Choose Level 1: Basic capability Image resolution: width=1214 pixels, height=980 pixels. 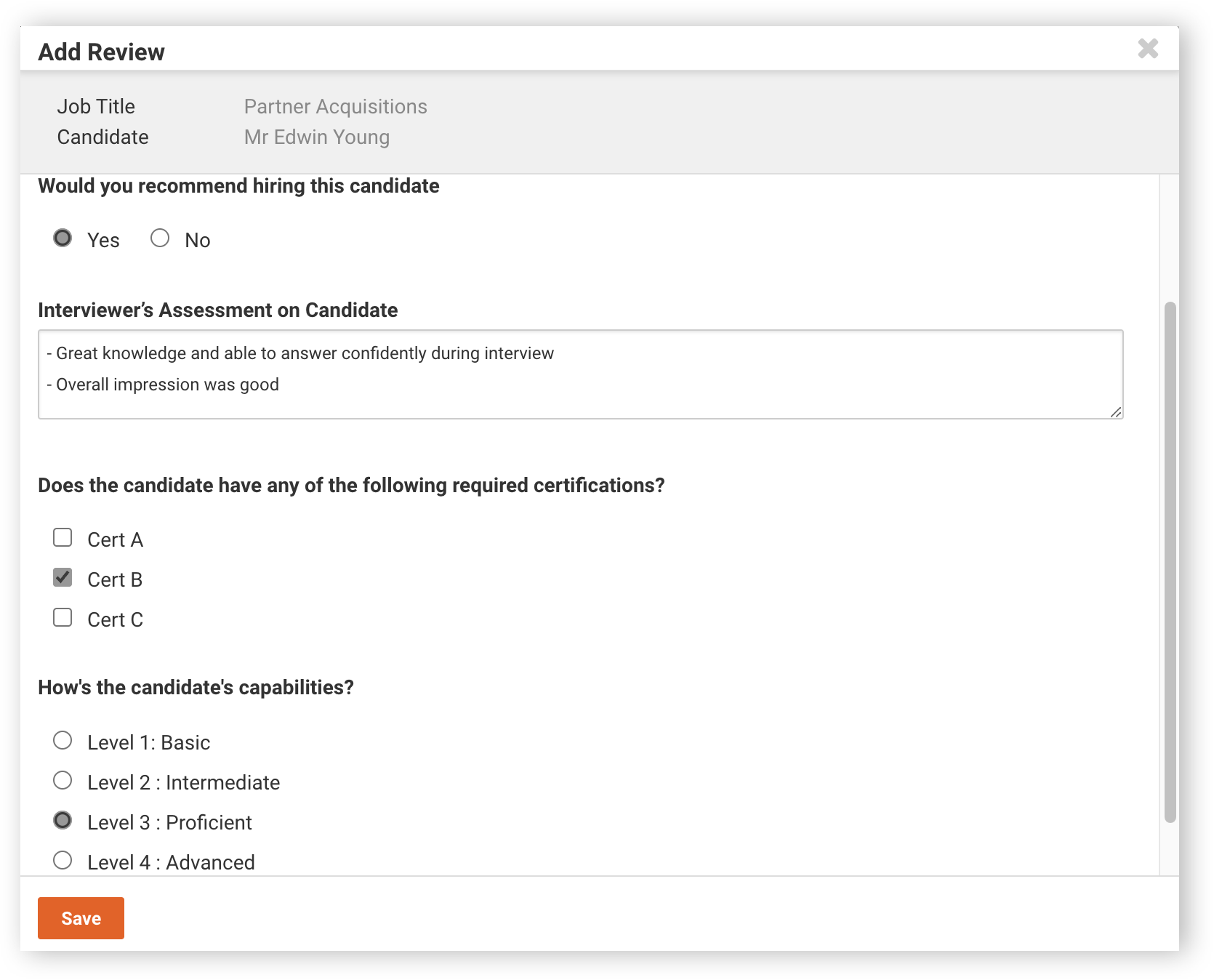click(63, 740)
